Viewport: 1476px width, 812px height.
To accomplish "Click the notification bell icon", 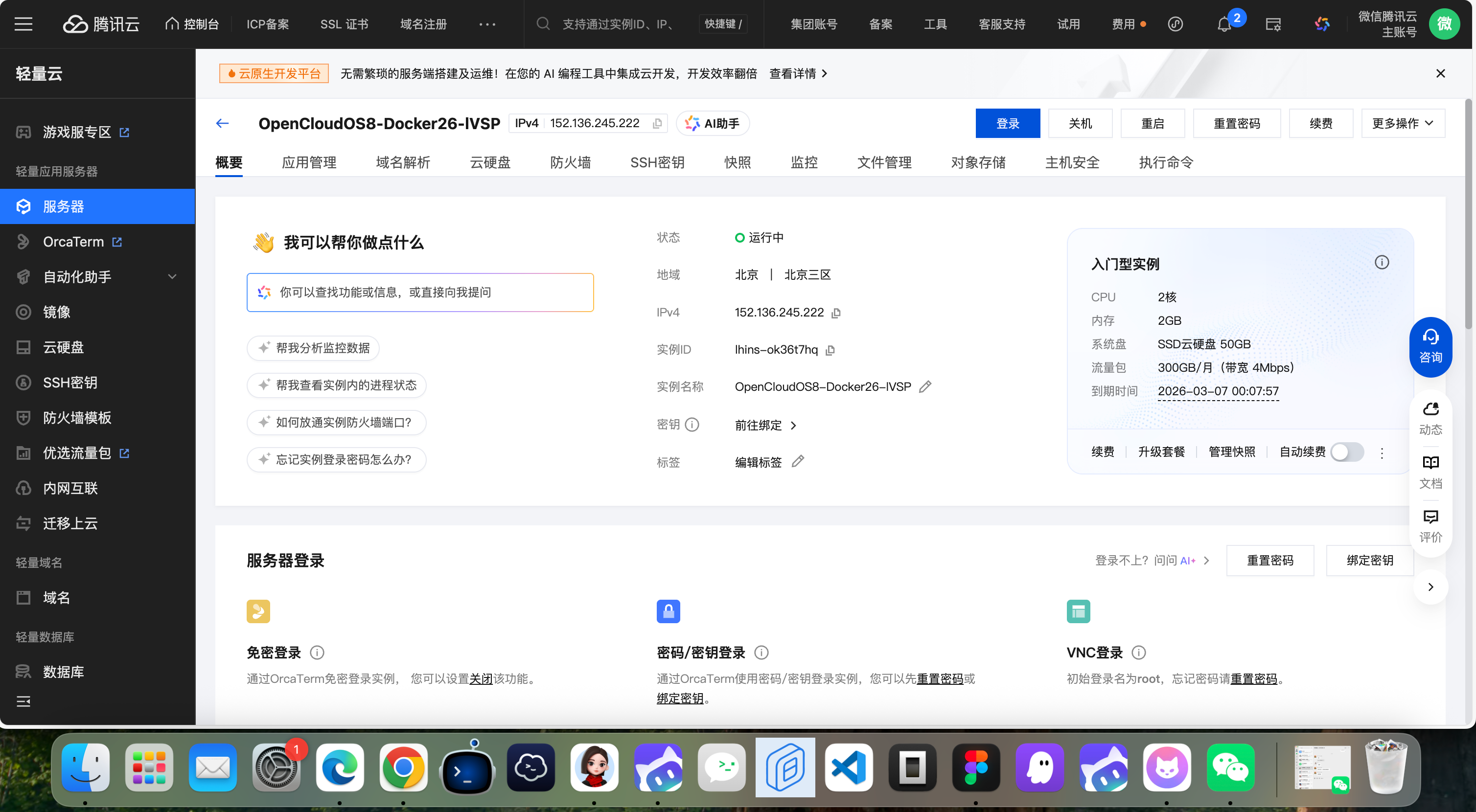I will click(1224, 24).
